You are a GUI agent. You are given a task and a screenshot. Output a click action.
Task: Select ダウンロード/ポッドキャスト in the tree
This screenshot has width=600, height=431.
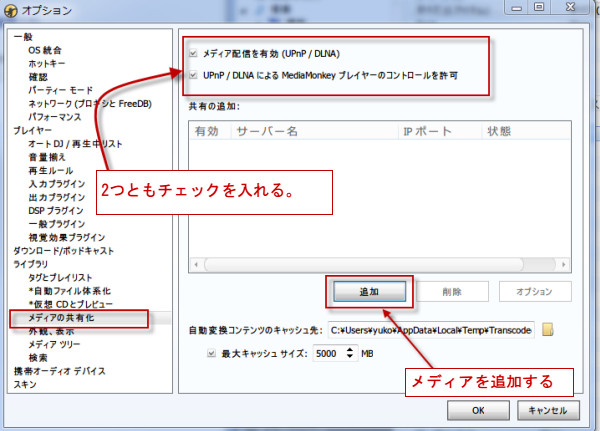pos(64,251)
